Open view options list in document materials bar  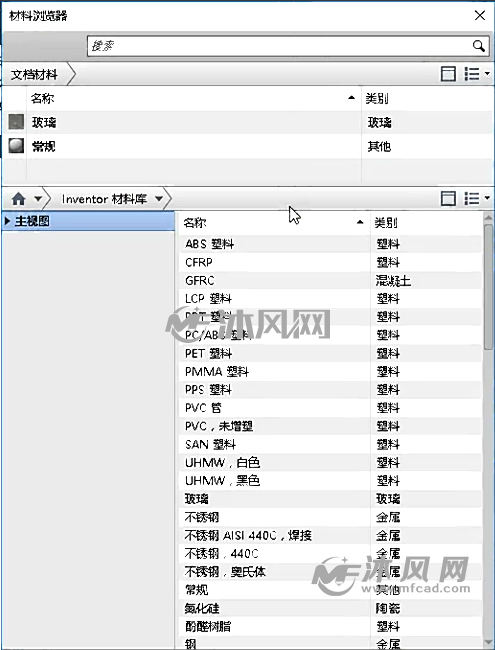(476, 74)
